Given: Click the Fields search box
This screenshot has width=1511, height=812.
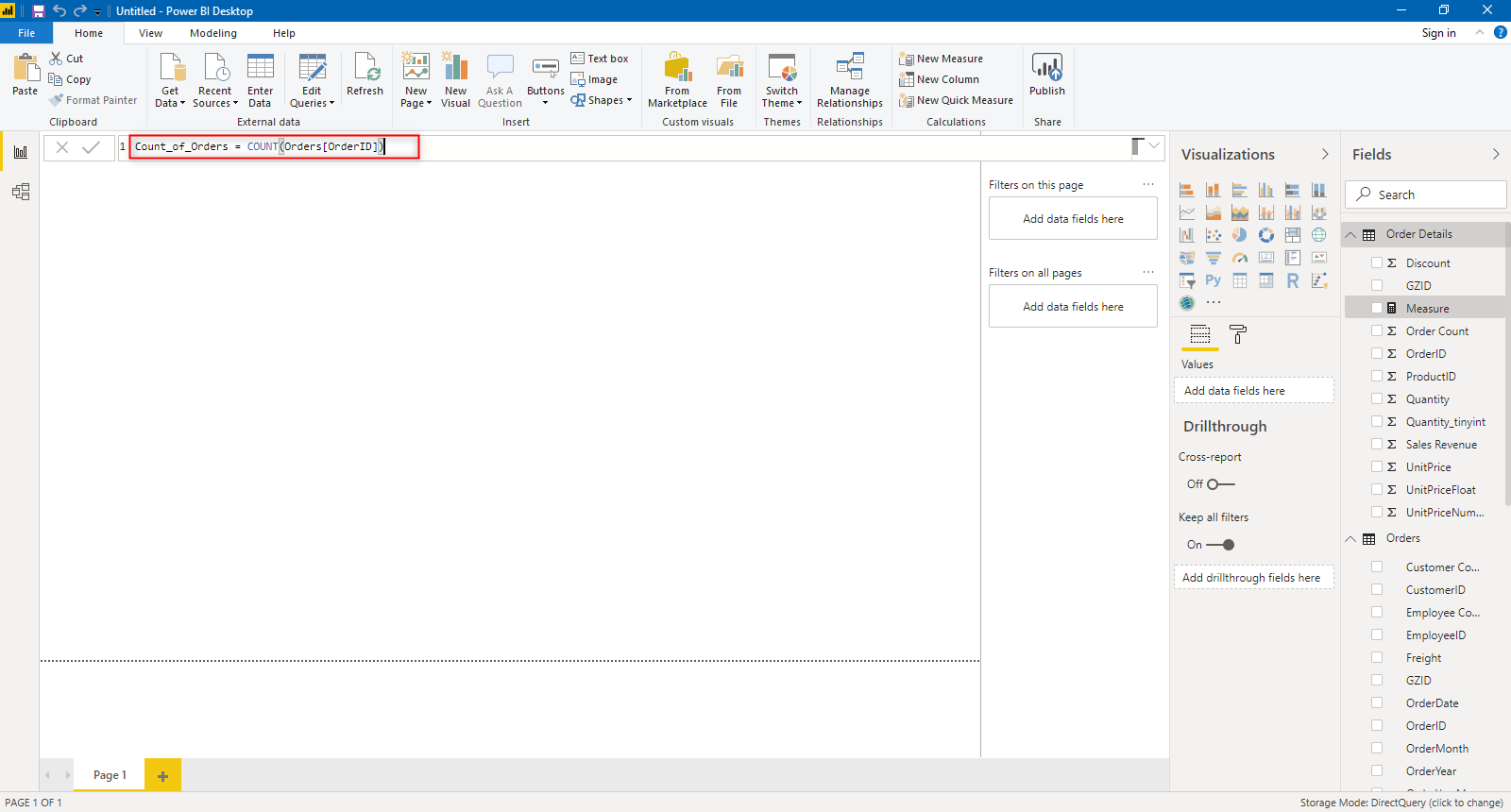Looking at the screenshot, I should click(x=1425, y=195).
